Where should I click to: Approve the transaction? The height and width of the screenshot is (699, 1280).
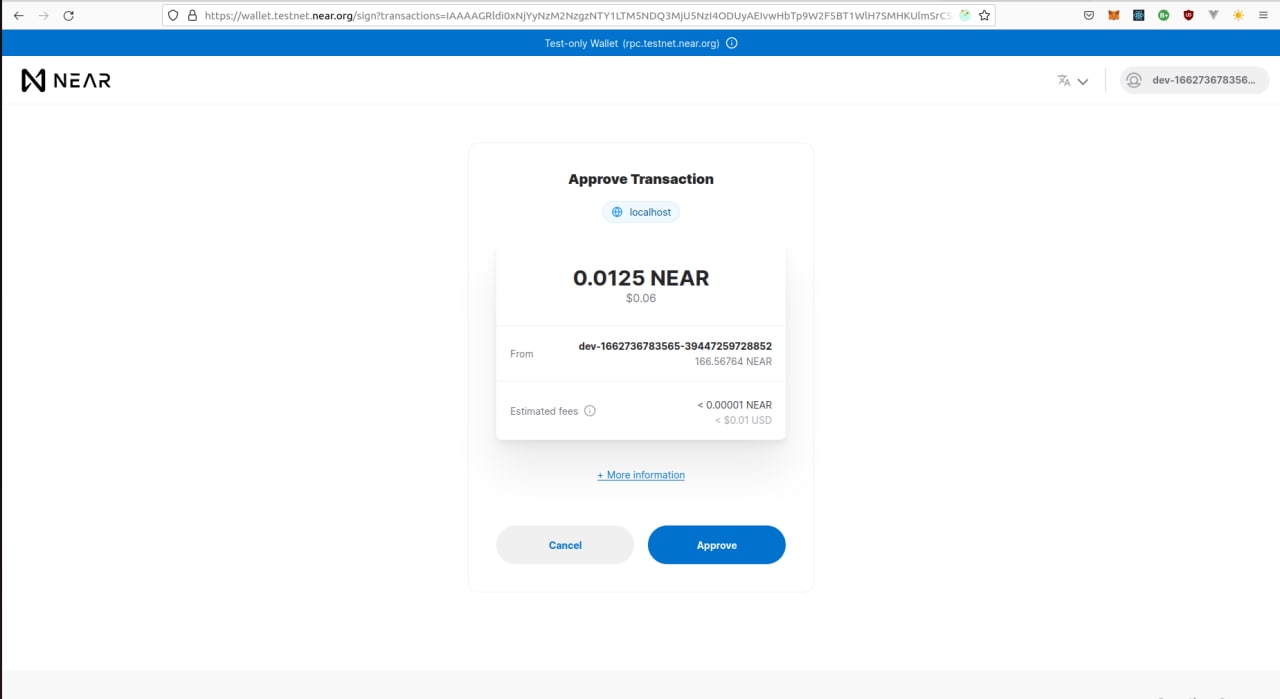[717, 545]
